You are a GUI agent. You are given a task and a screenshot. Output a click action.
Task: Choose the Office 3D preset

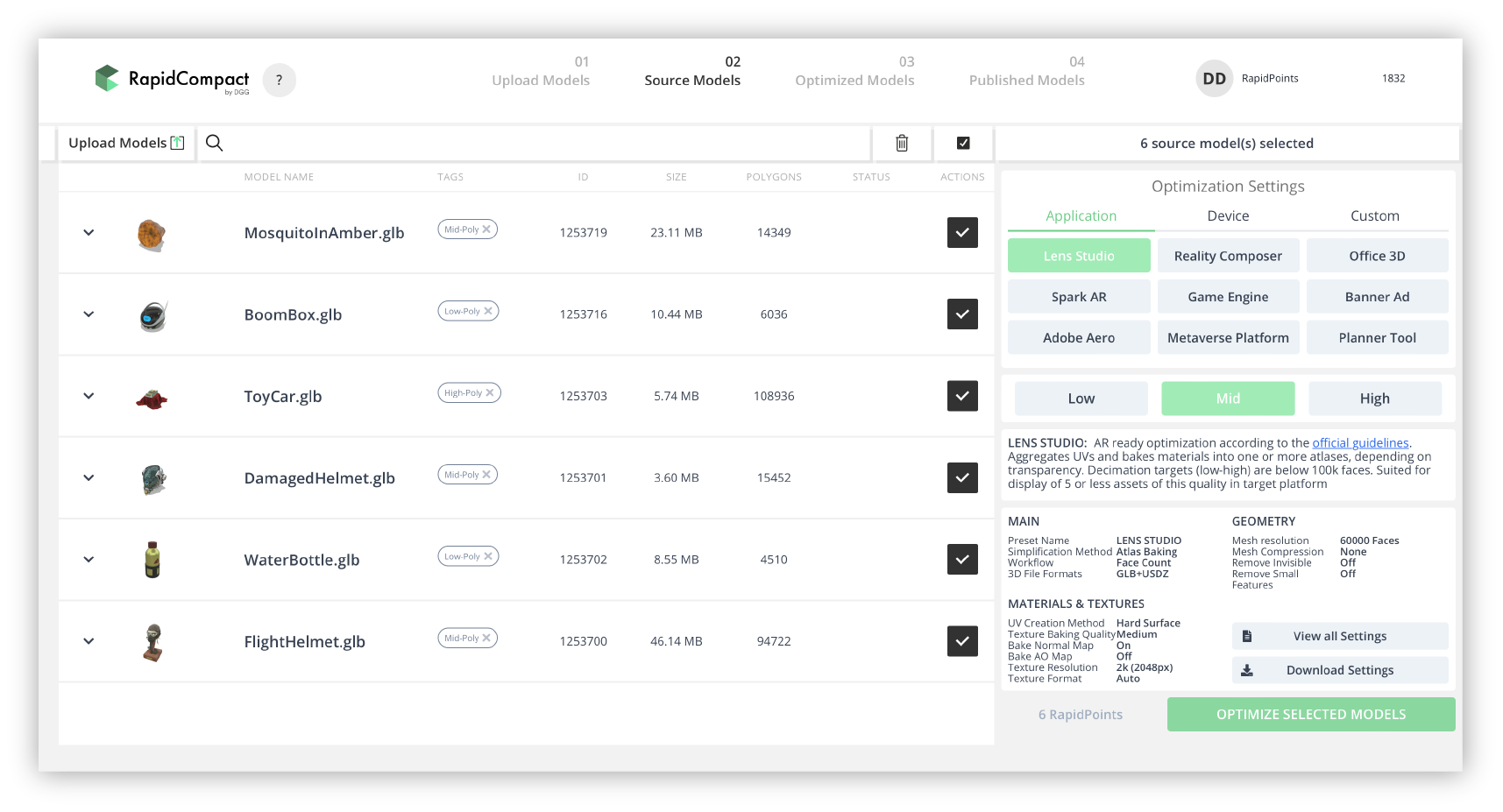click(x=1377, y=256)
